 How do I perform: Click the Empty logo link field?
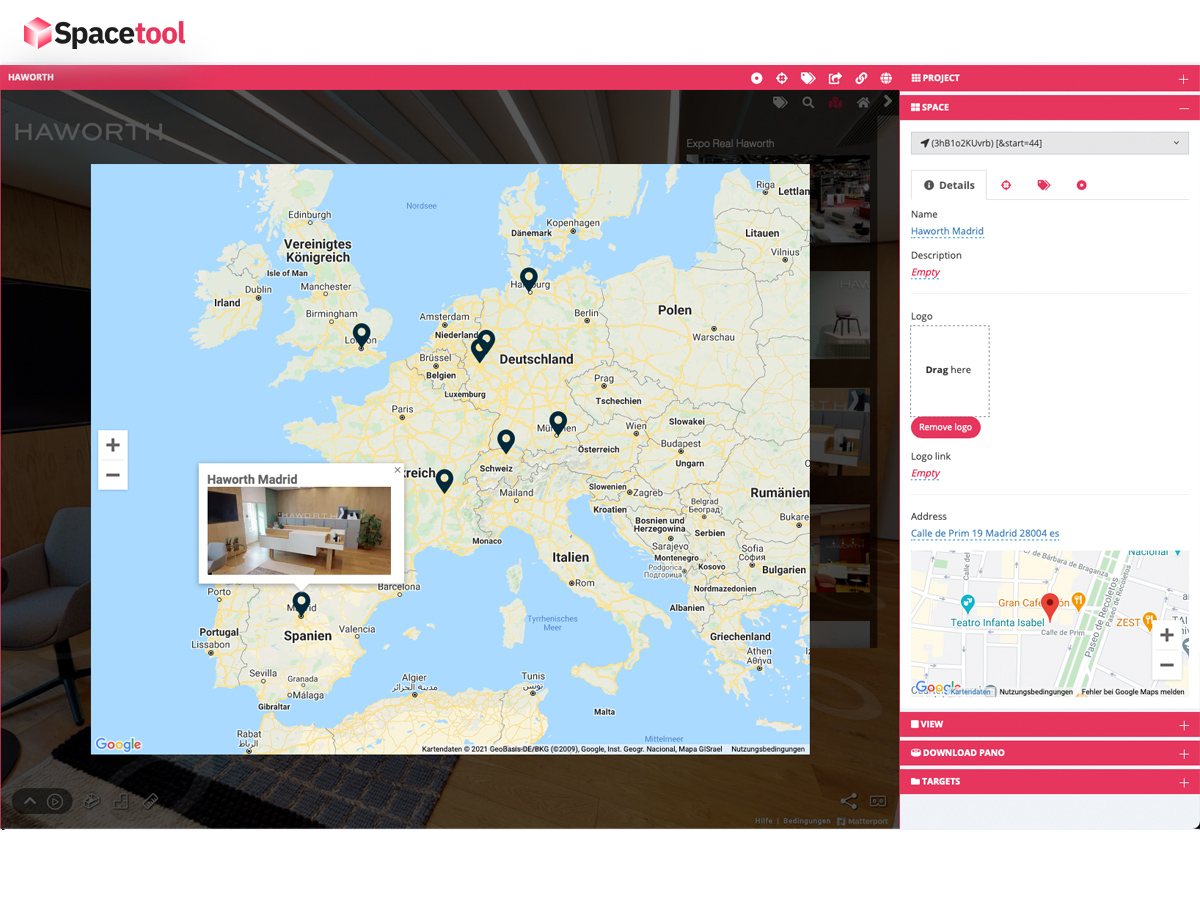click(925, 473)
